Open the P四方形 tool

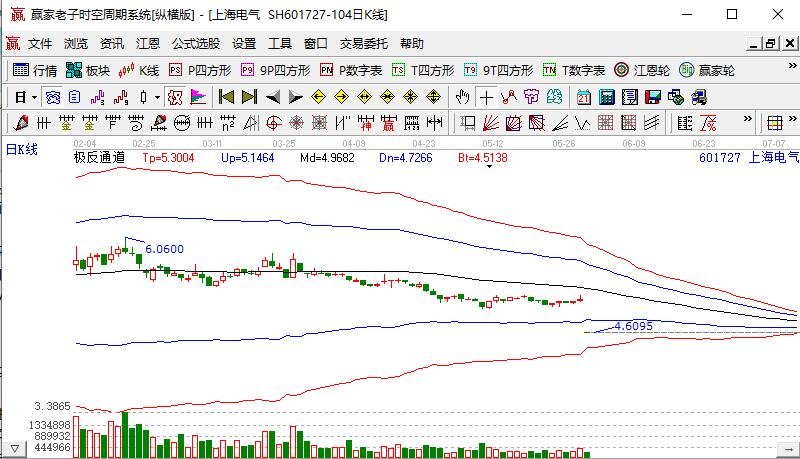click(200, 70)
